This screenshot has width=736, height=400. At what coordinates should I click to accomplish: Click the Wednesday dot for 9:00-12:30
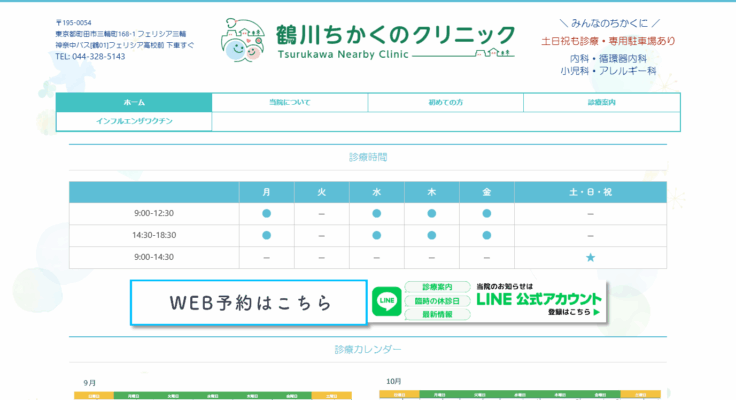click(376, 214)
